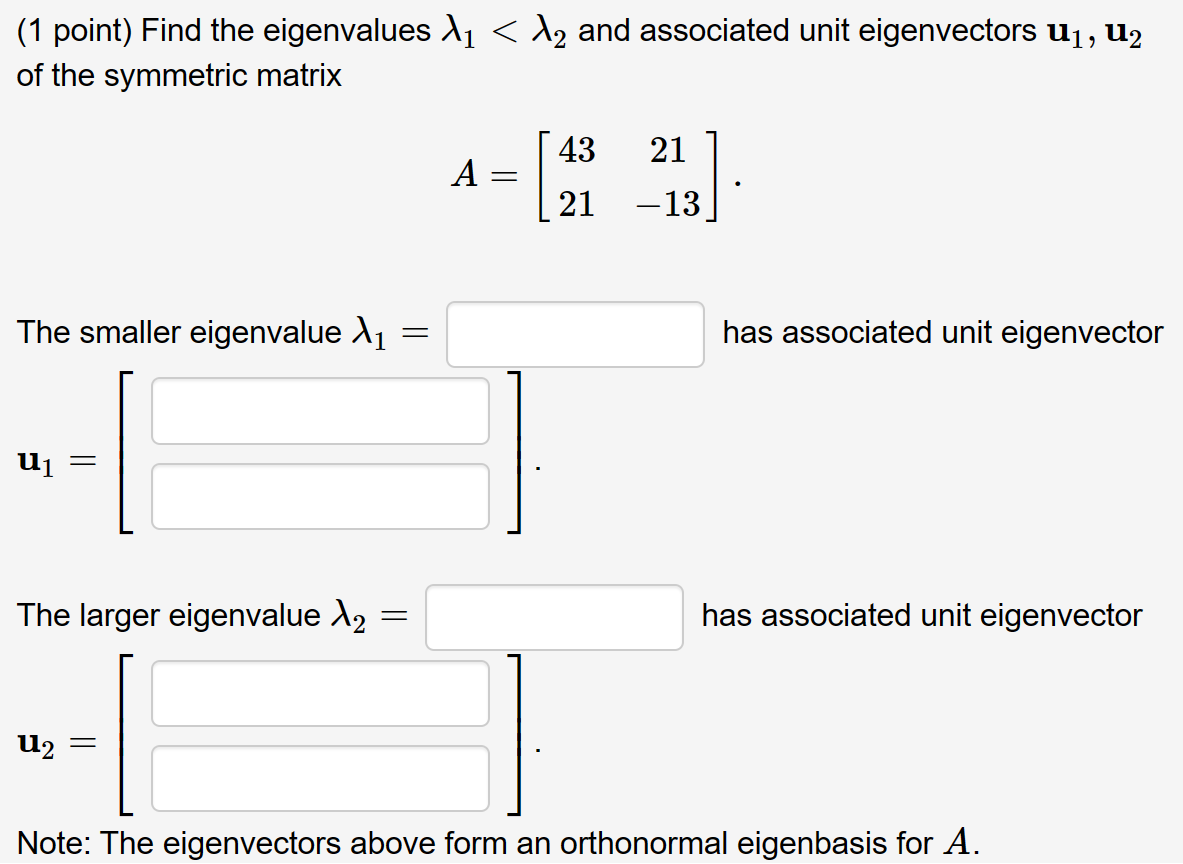The image size is (1183, 864).
Task: Click the top component field of u2
Action: point(320,693)
